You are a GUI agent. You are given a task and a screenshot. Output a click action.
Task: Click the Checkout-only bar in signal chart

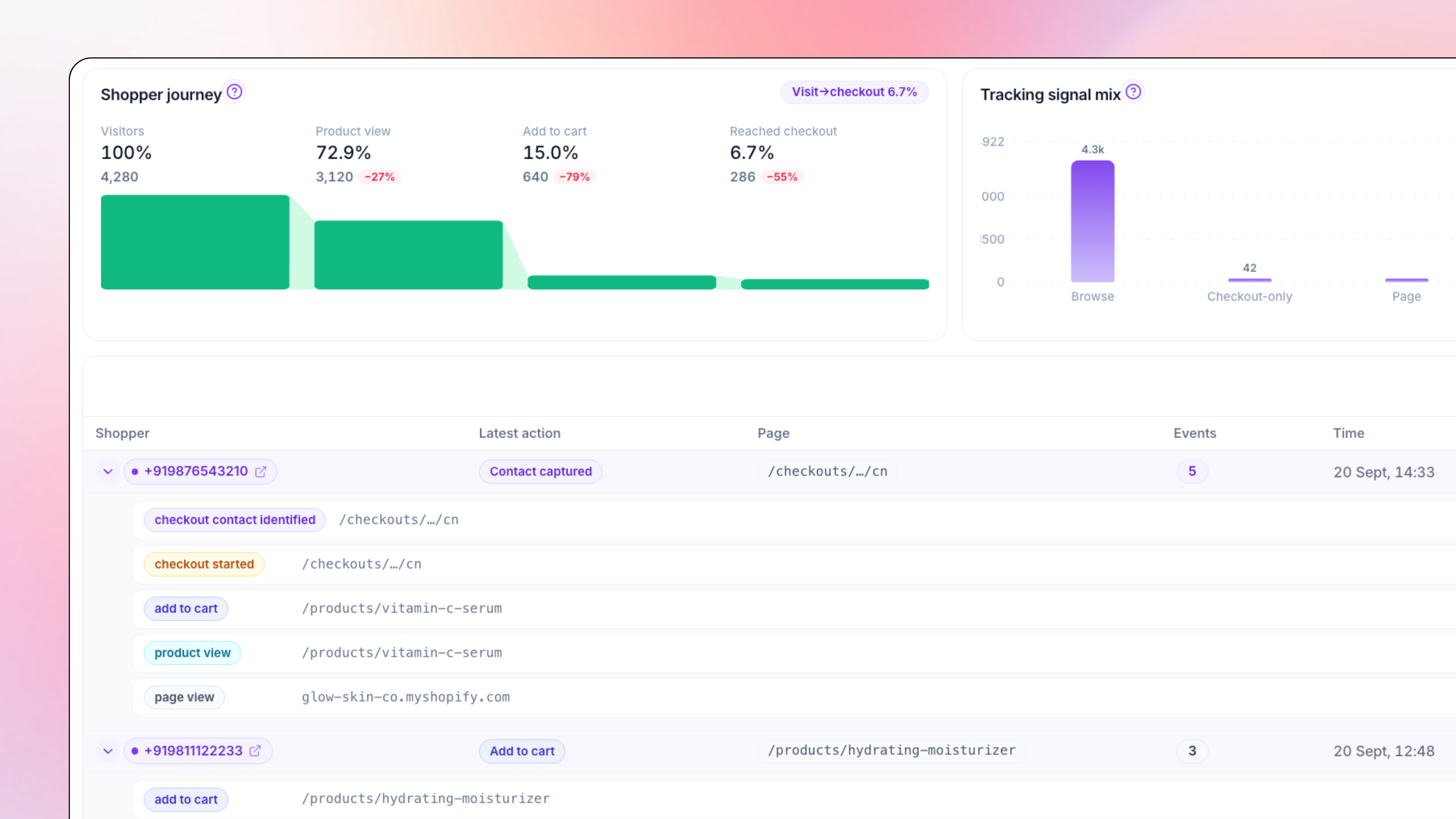1250,280
